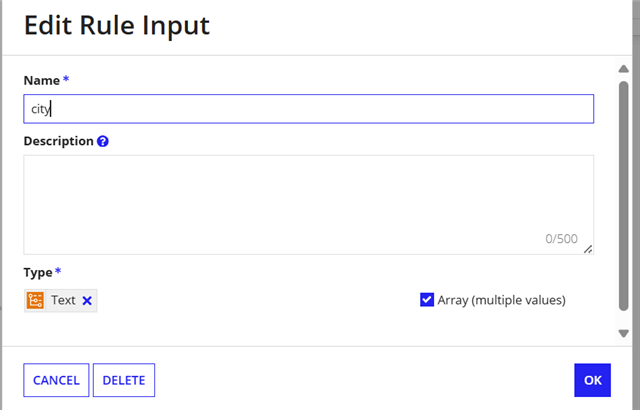This screenshot has width=640, height=410.
Task: Click the CANCEL button
Action: coord(56,380)
